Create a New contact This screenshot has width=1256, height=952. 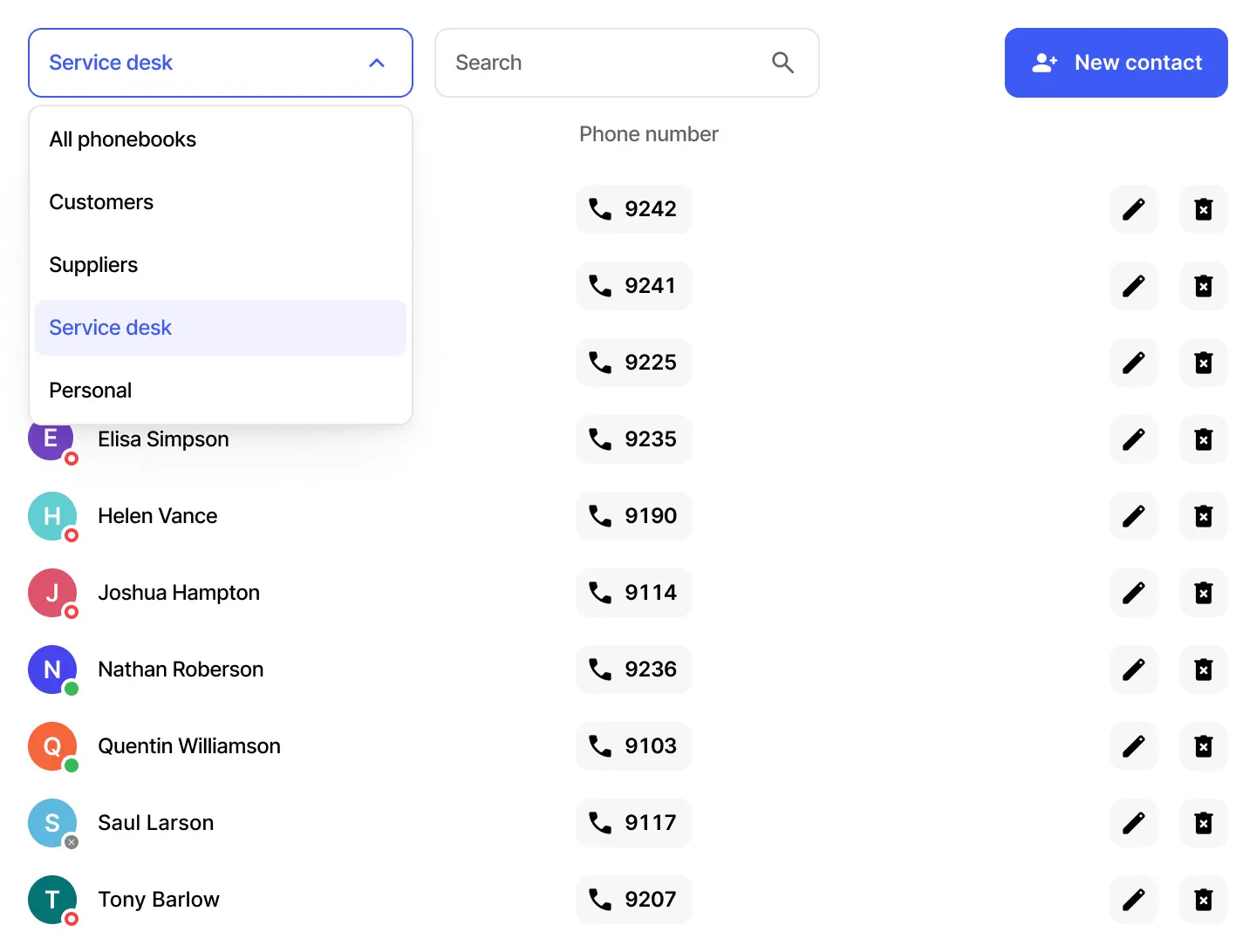1116,63
